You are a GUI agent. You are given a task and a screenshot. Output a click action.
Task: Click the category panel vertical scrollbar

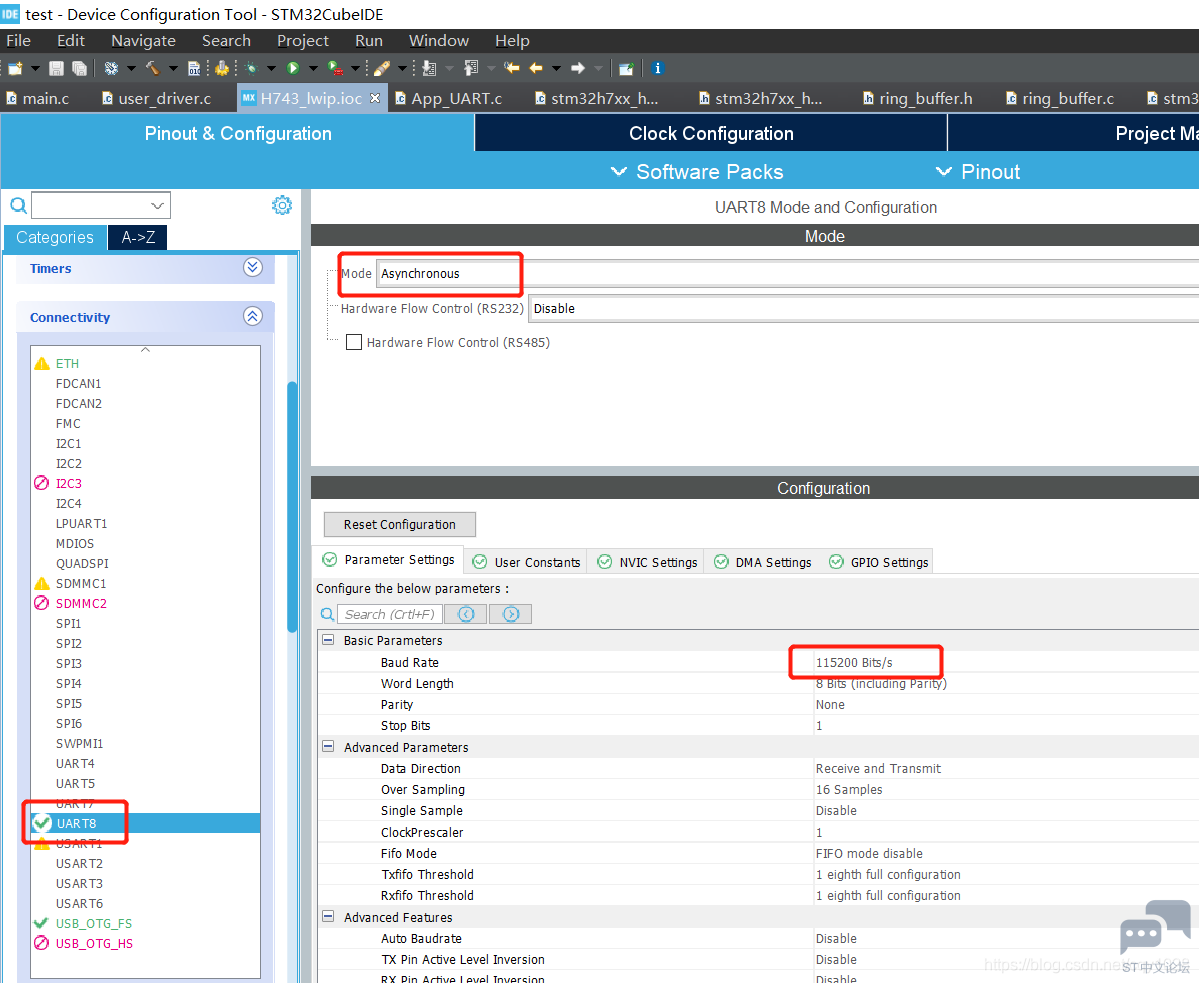click(x=292, y=507)
